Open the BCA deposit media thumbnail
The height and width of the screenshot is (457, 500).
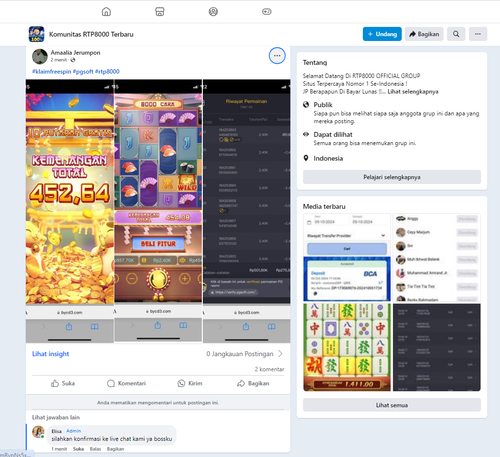(x=347, y=257)
